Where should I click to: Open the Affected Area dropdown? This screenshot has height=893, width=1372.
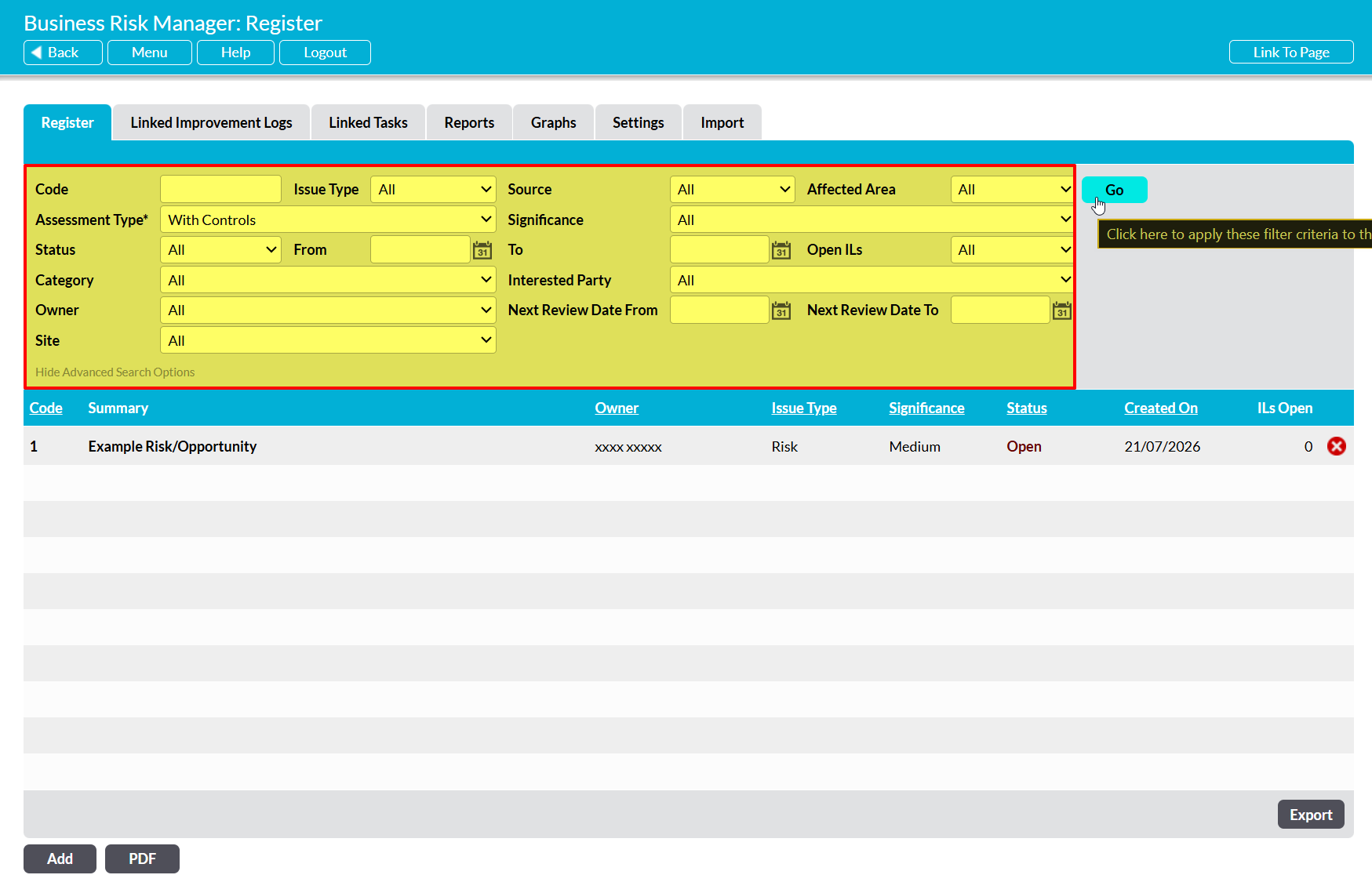point(1012,189)
